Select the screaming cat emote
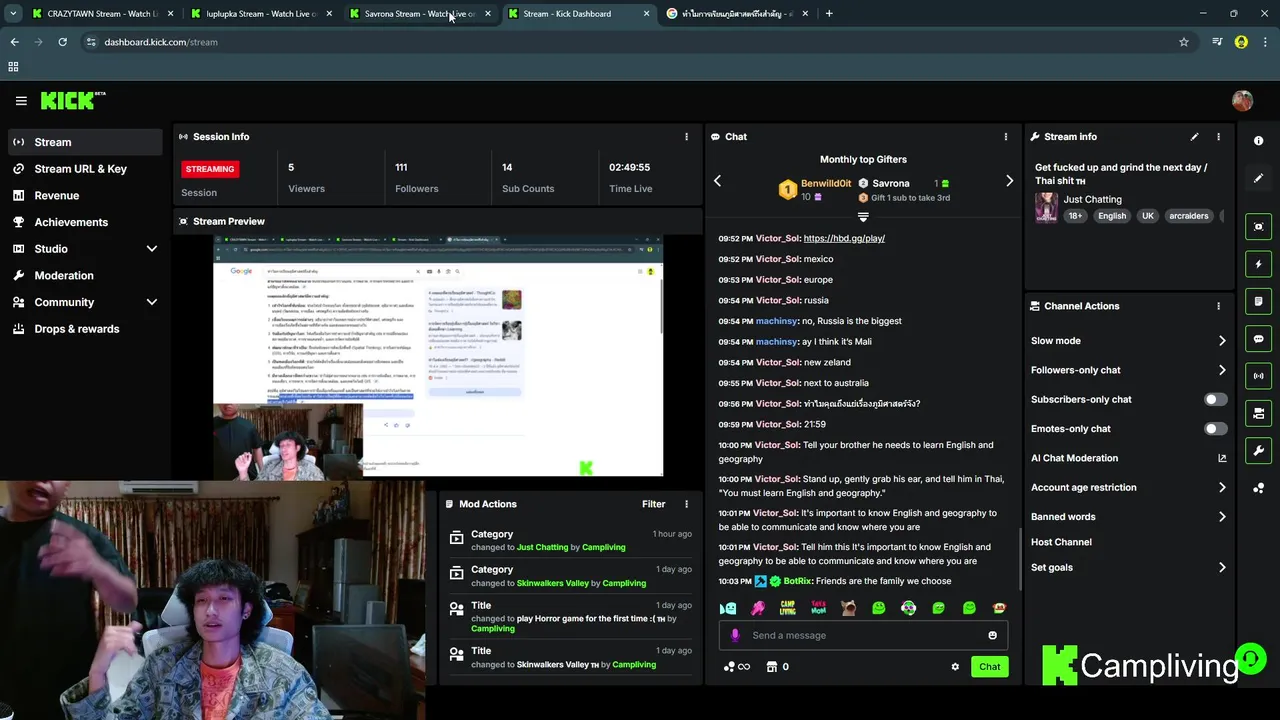1280x720 pixels. coord(848,608)
